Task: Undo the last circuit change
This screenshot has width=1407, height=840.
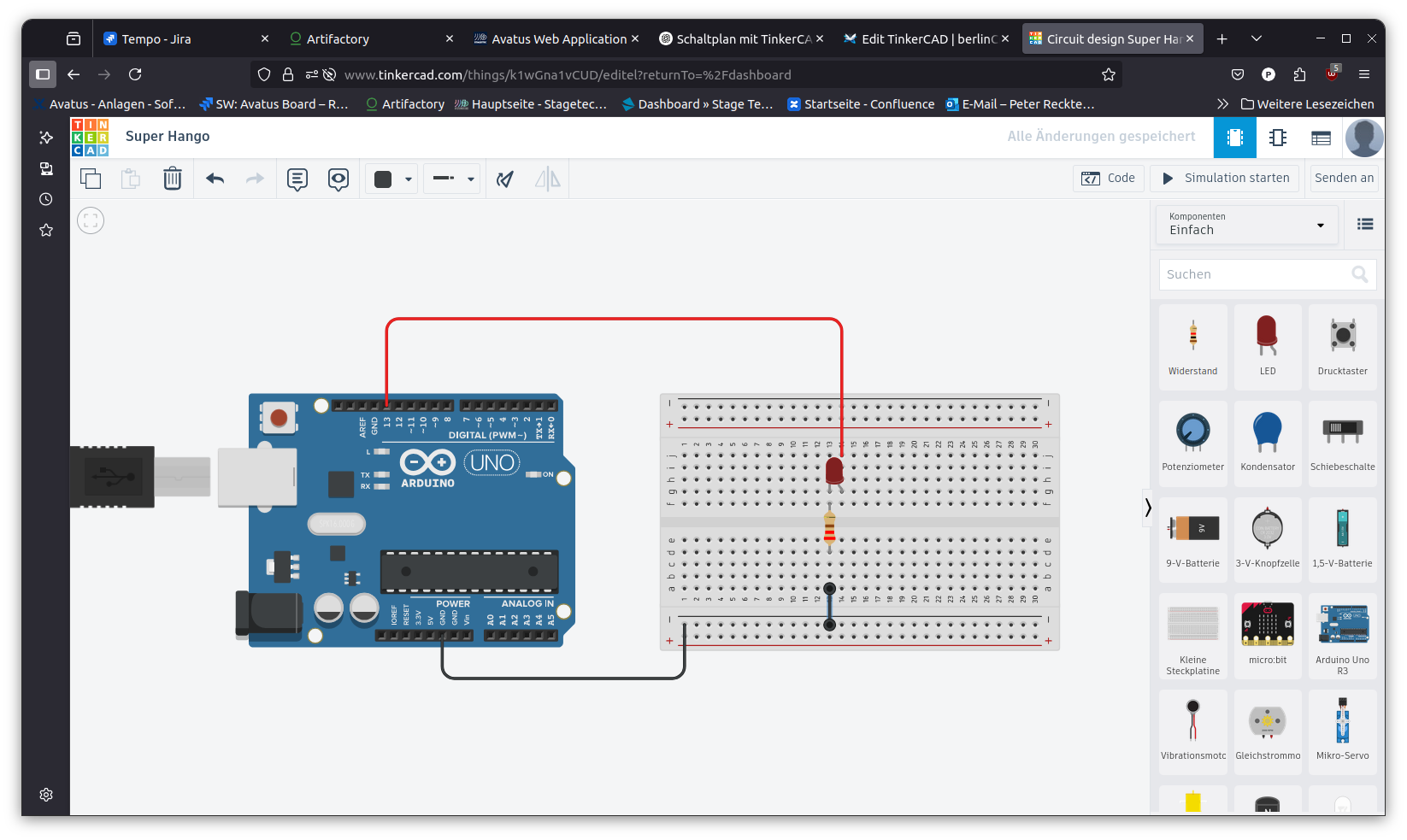Action: pyautogui.click(x=215, y=179)
